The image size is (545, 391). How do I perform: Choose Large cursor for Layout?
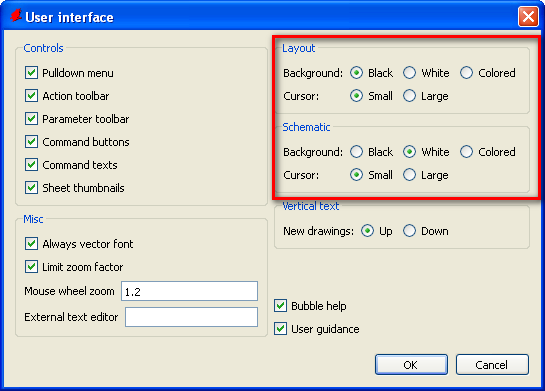click(x=409, y=96)
